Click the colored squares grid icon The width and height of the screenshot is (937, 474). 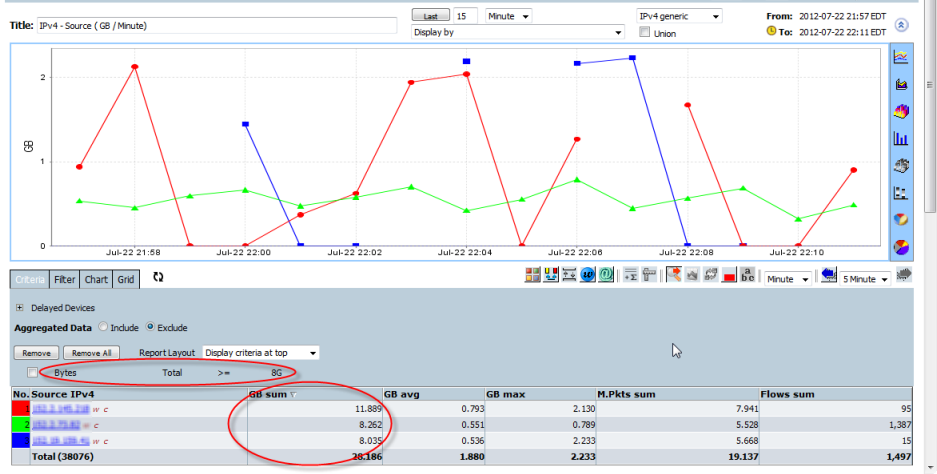[x=532, y=275]
